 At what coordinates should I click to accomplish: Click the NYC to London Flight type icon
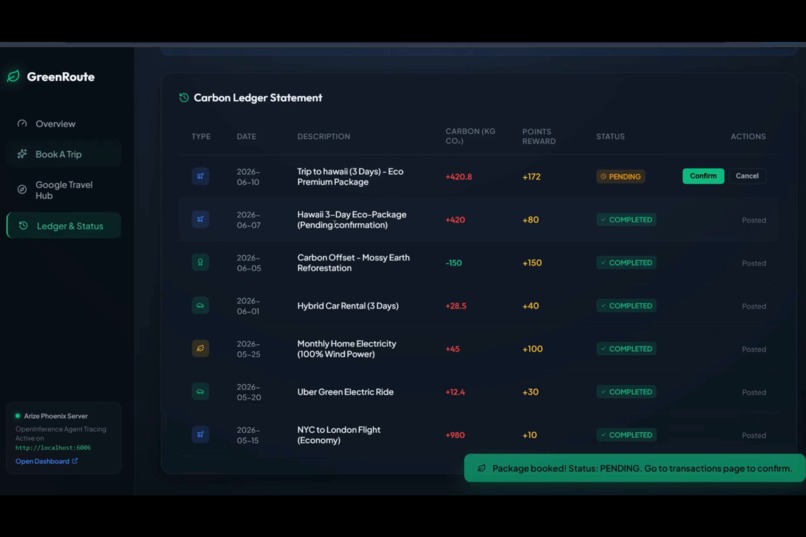200,435
